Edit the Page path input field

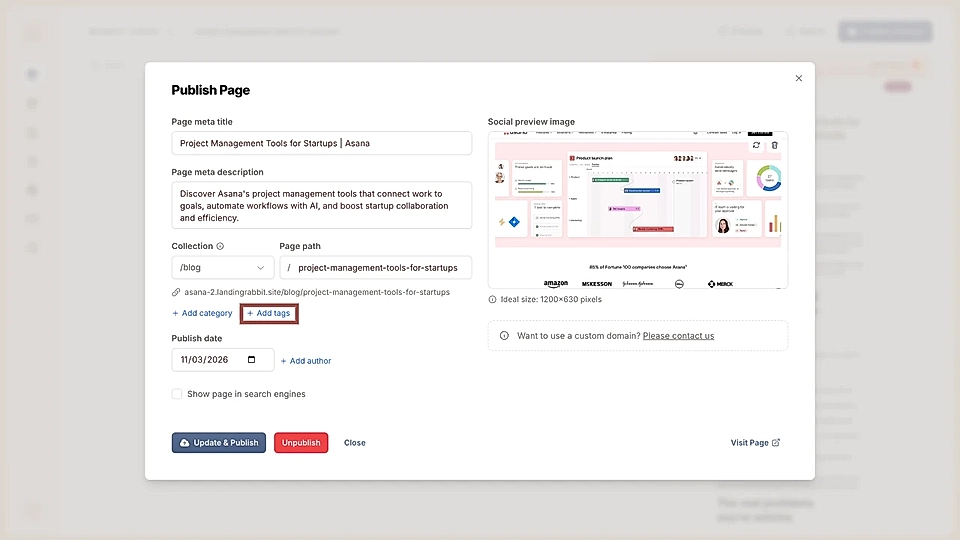point(375,268)
